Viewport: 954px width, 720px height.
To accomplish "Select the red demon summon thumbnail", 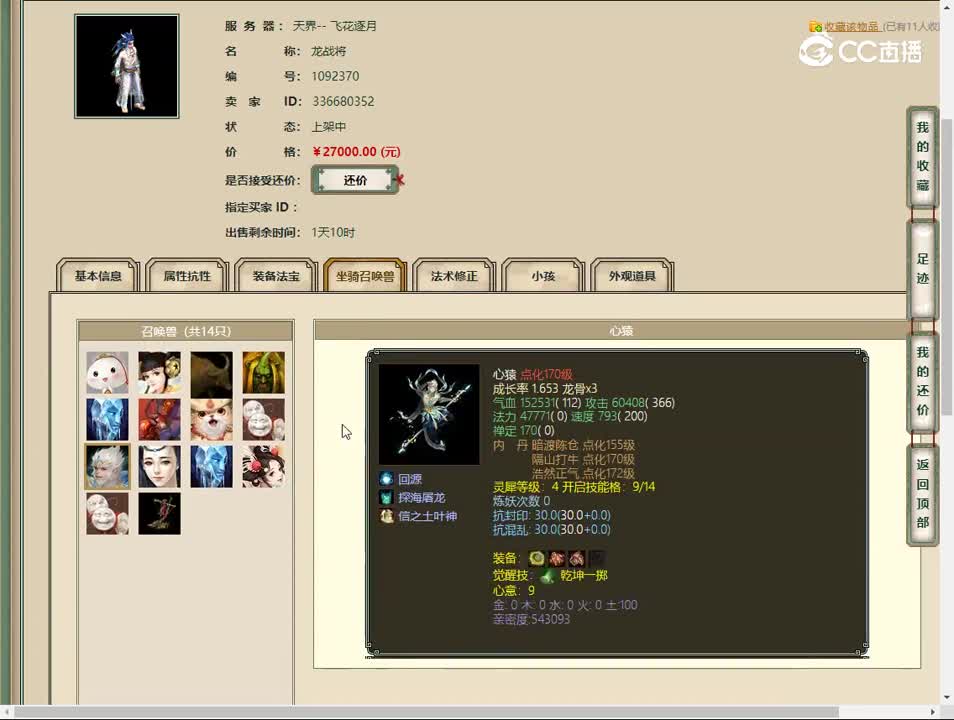I will (159, 419).
